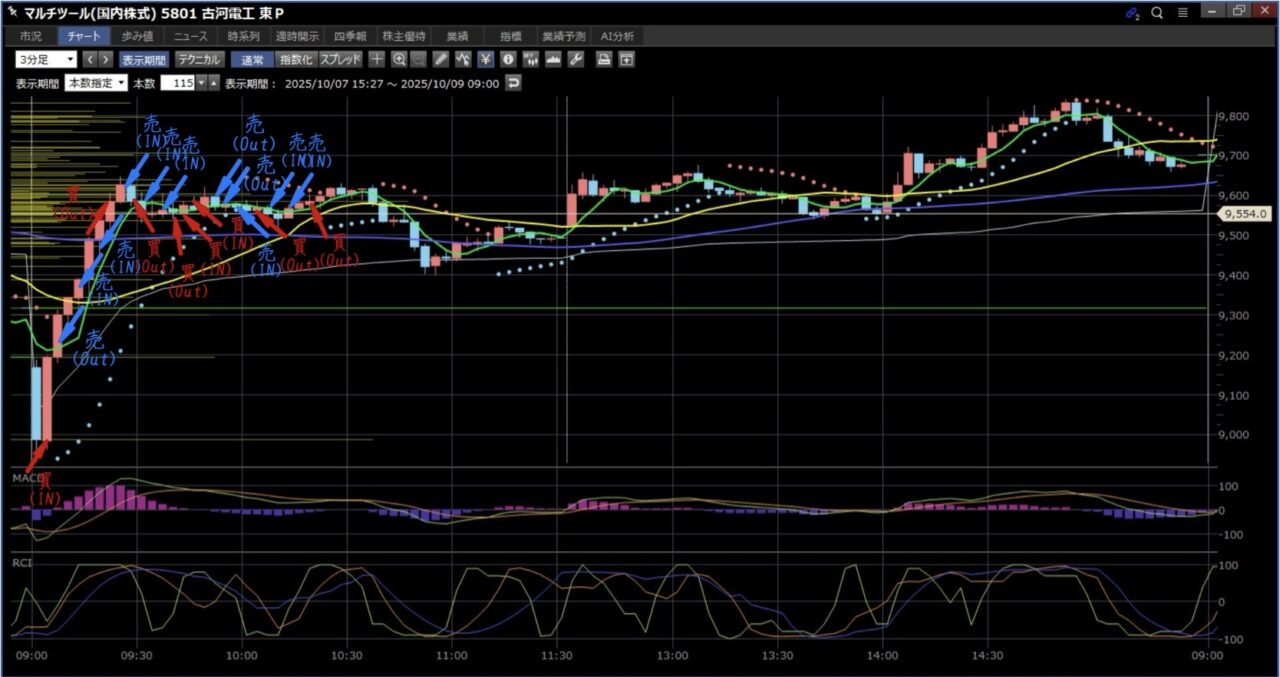1280x677 pixels.
Task: Zoom in with the magnifier plus icon
Action: 399,59
